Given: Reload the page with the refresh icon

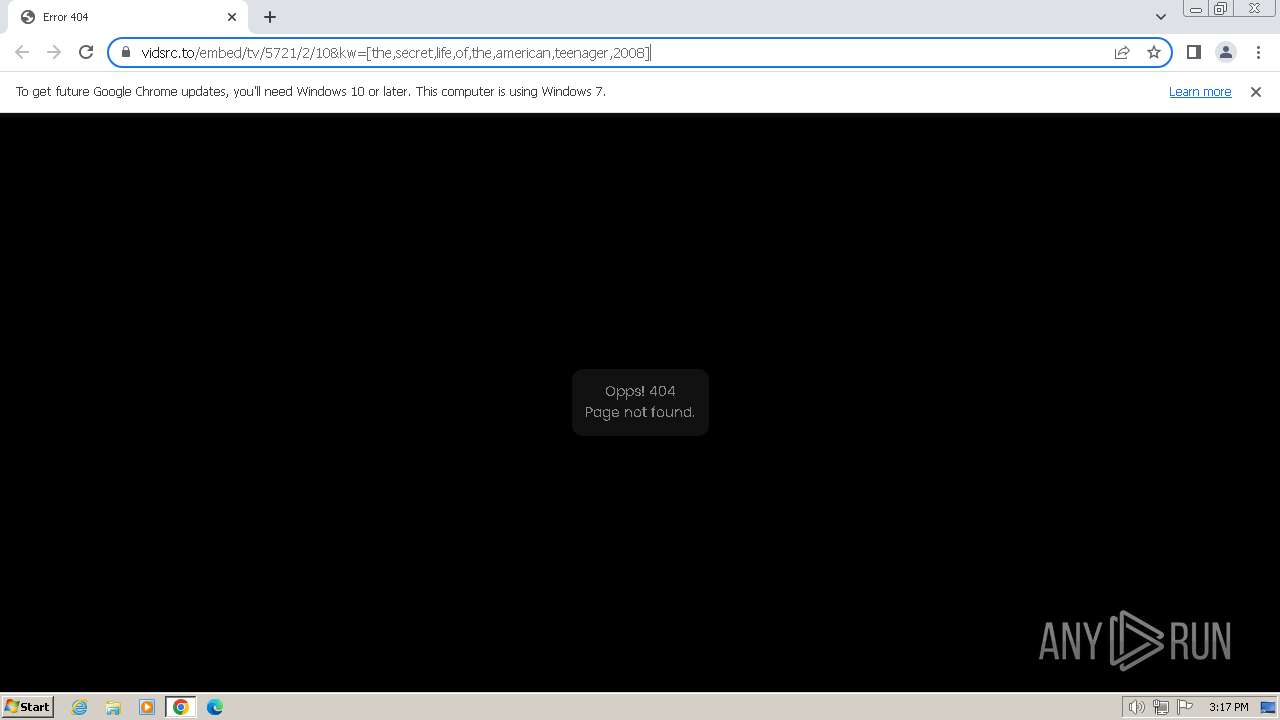Looking at the screenshot, I should pos(86,52).
